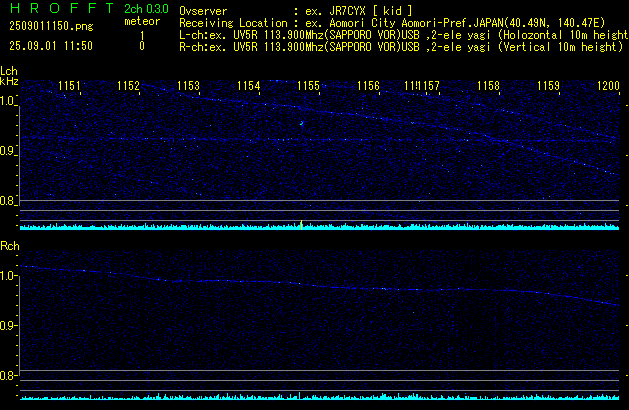629x410 pixels.
Task: Click the 1154 time marker
Action: [249, 86]
